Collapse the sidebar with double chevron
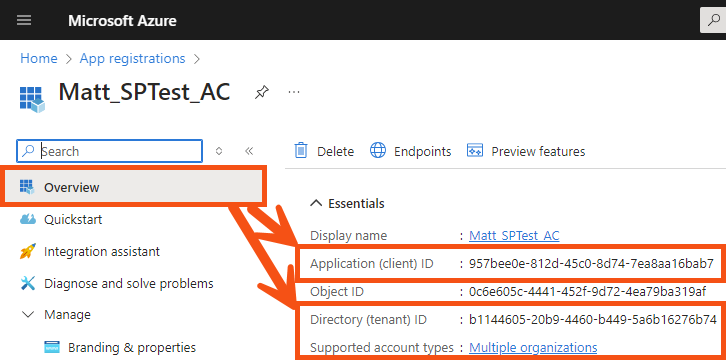 click(x=249, y=151)
